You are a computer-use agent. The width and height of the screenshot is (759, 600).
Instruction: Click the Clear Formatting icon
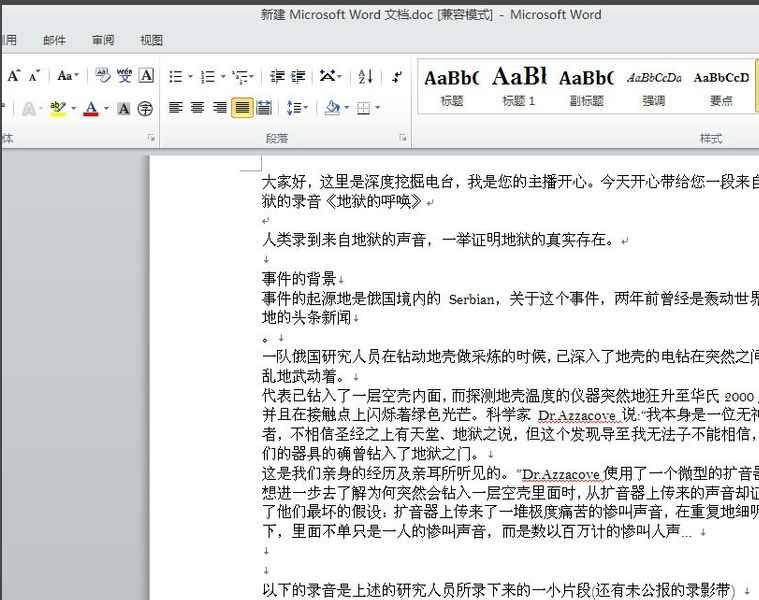(102, 76)
